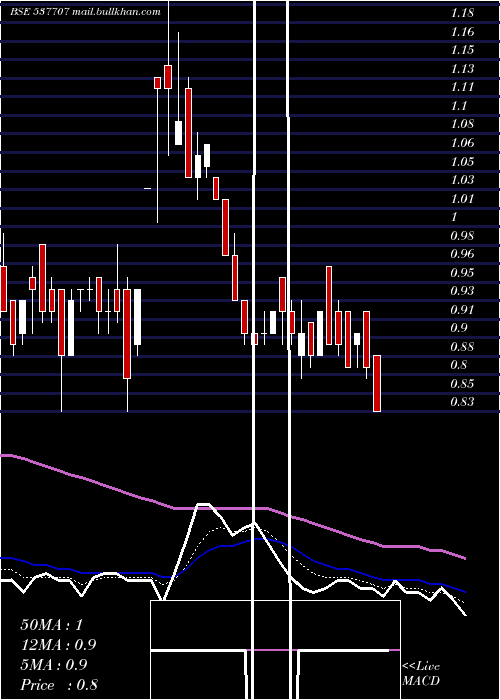
Task: Select the 1.16 price axis label
Action: (x=462, y=32)
